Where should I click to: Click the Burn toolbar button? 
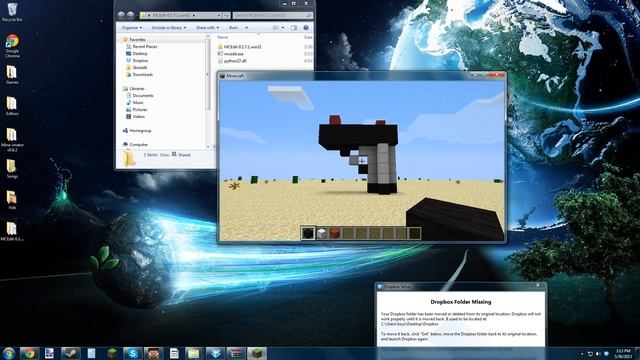coord(233,27)
